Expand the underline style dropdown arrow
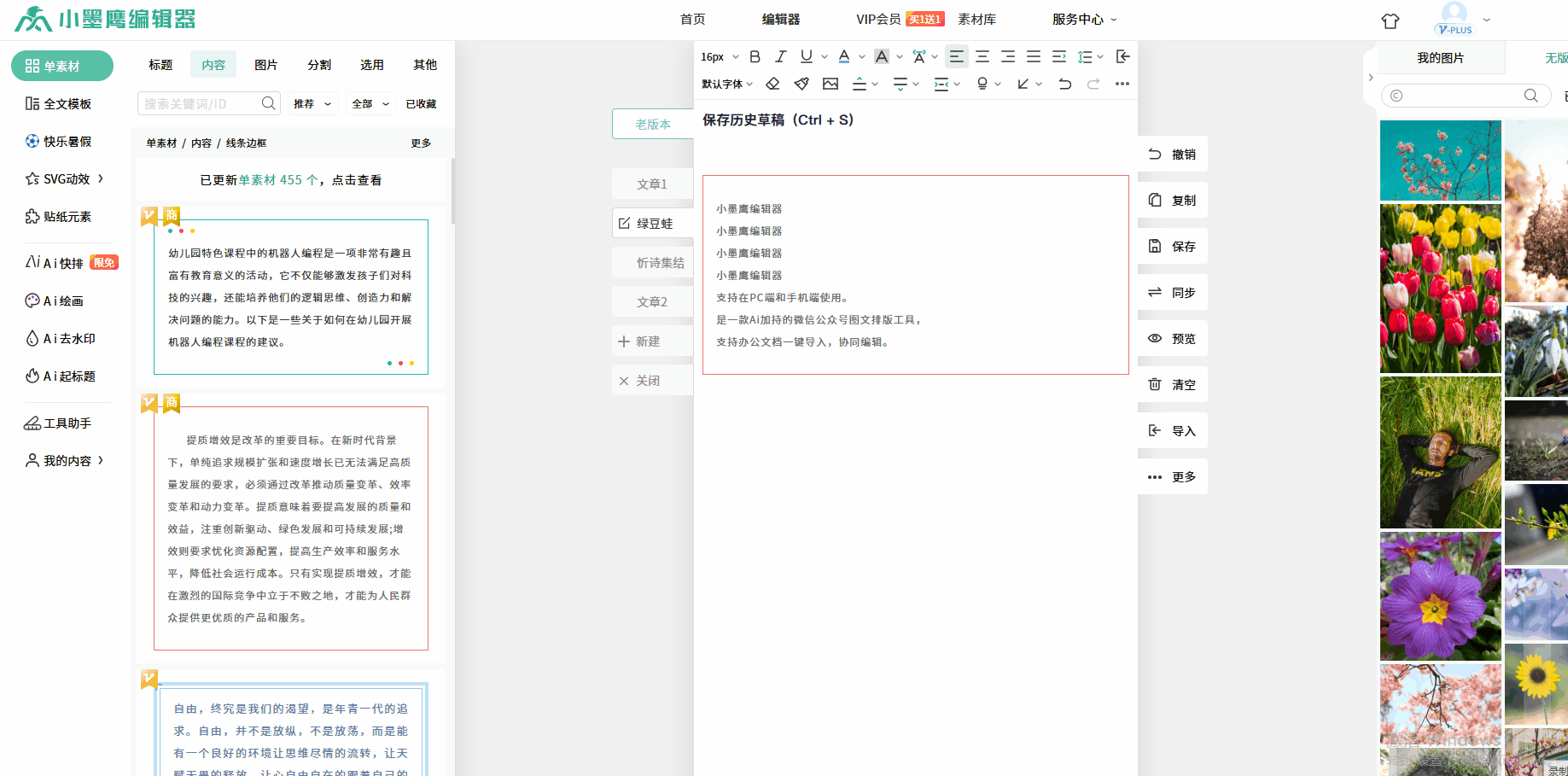Image resolution: width=1568 pixels, height=776 pixels. [825, 56]
